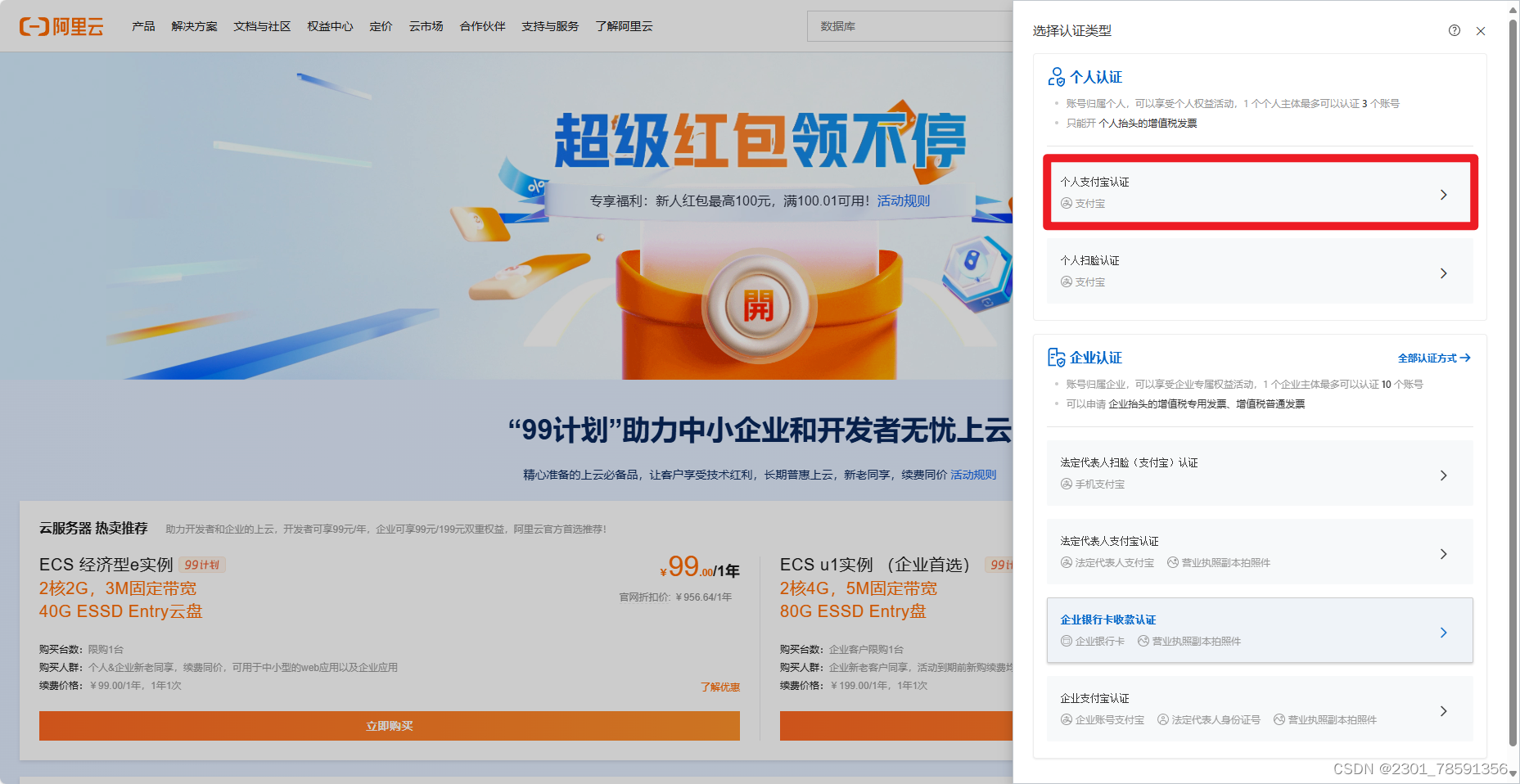Click the 选择认证类型 panel title
This screenshot has width=1520, height=784.
point(1071,30)
